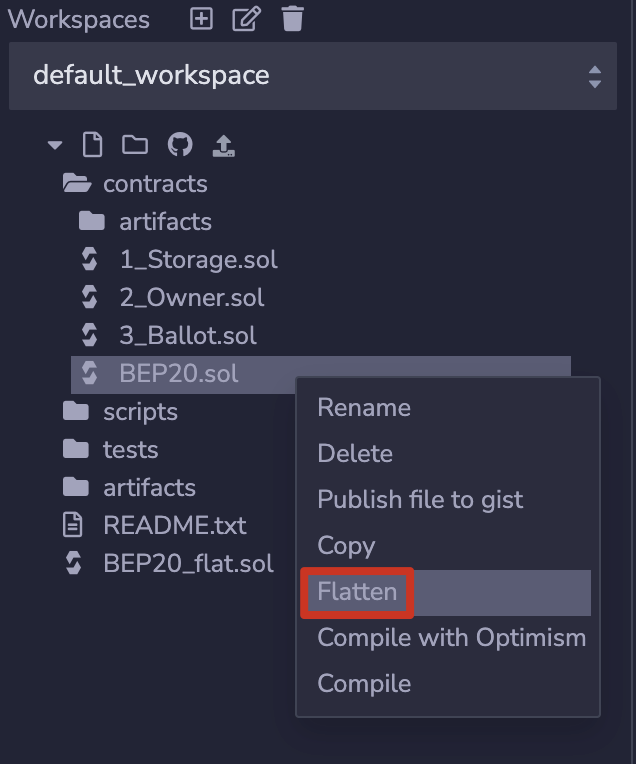Create a new folder with folder icon

click(x=134, y=146)
